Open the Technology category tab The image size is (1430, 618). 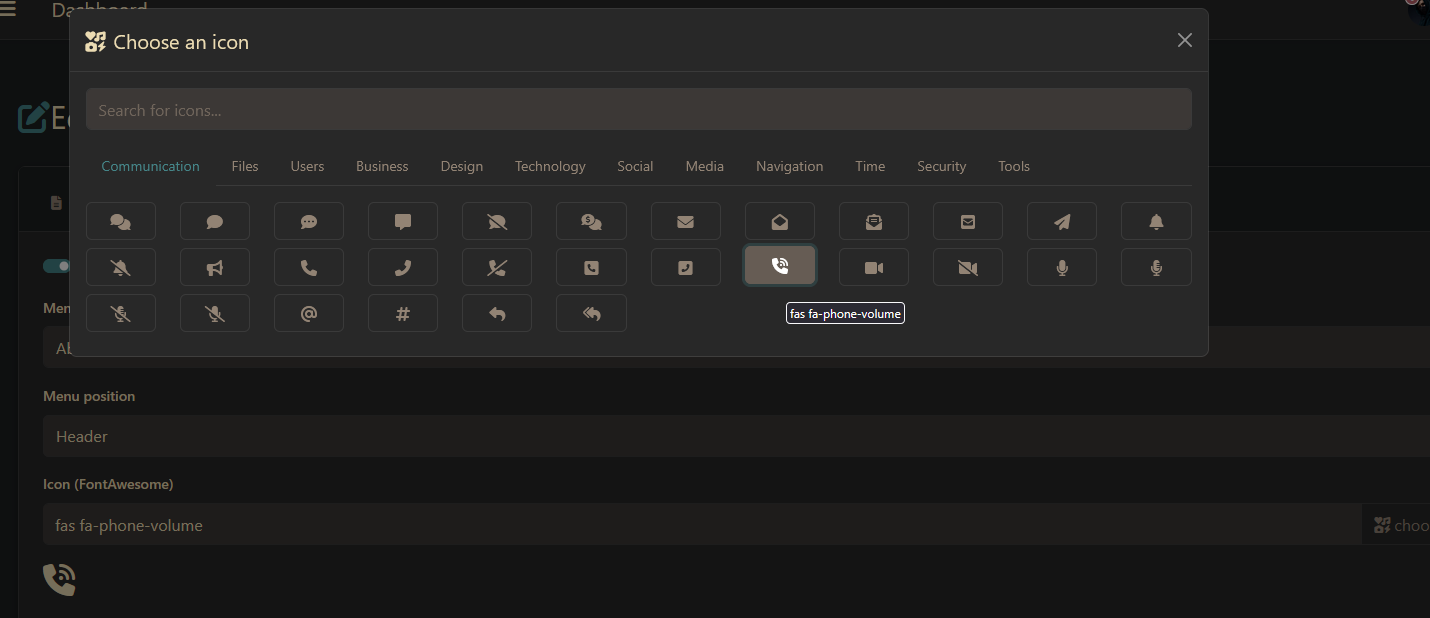coord(550,166)
